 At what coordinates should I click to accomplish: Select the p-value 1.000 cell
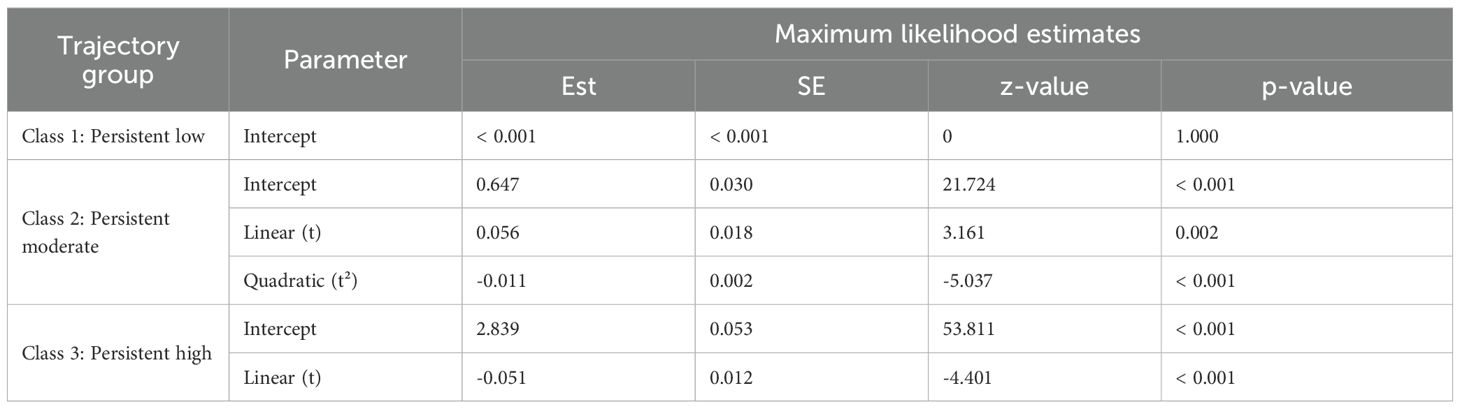[x=1198, y=137]
